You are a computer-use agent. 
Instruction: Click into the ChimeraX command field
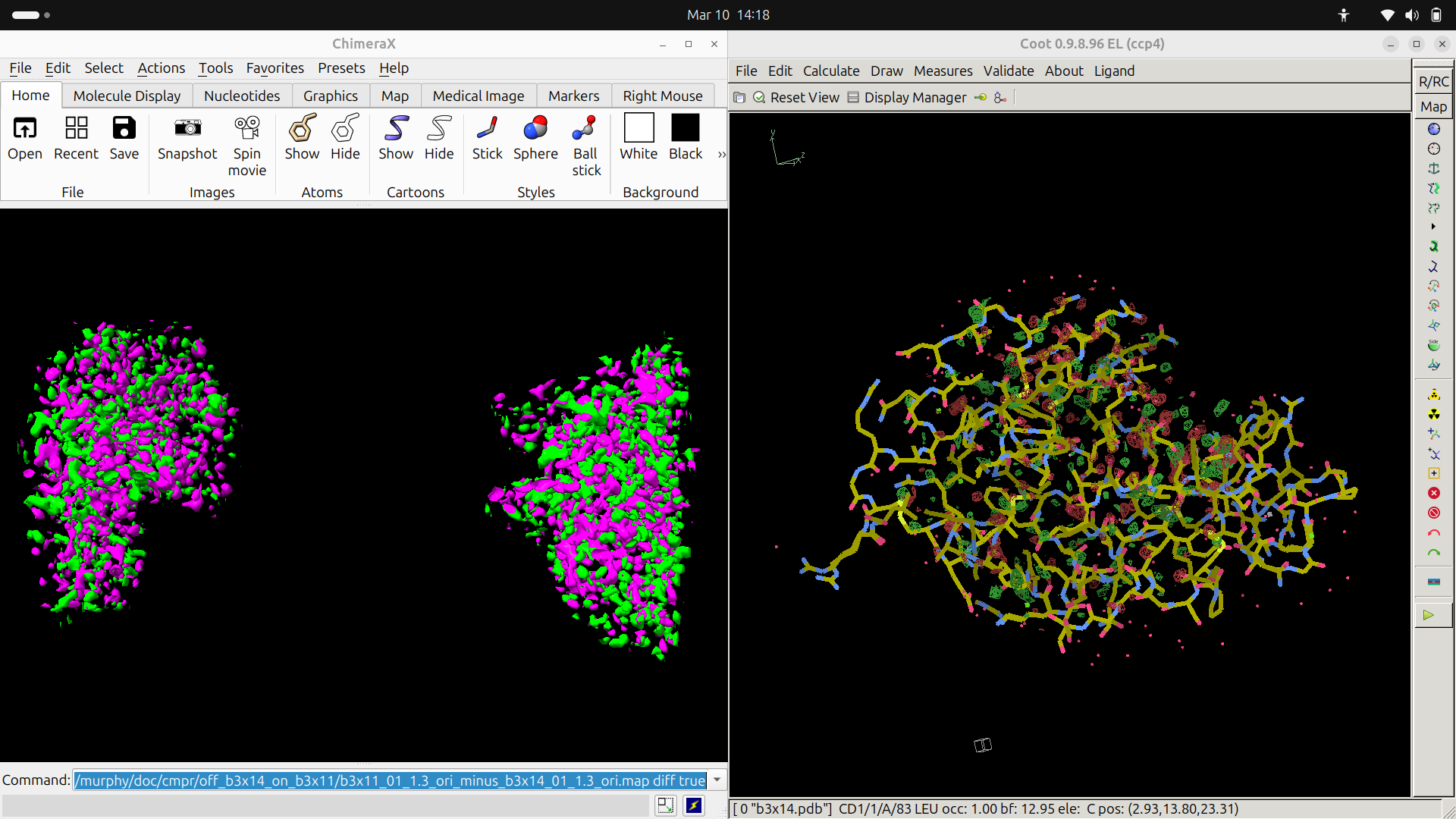tap(390, 780)
